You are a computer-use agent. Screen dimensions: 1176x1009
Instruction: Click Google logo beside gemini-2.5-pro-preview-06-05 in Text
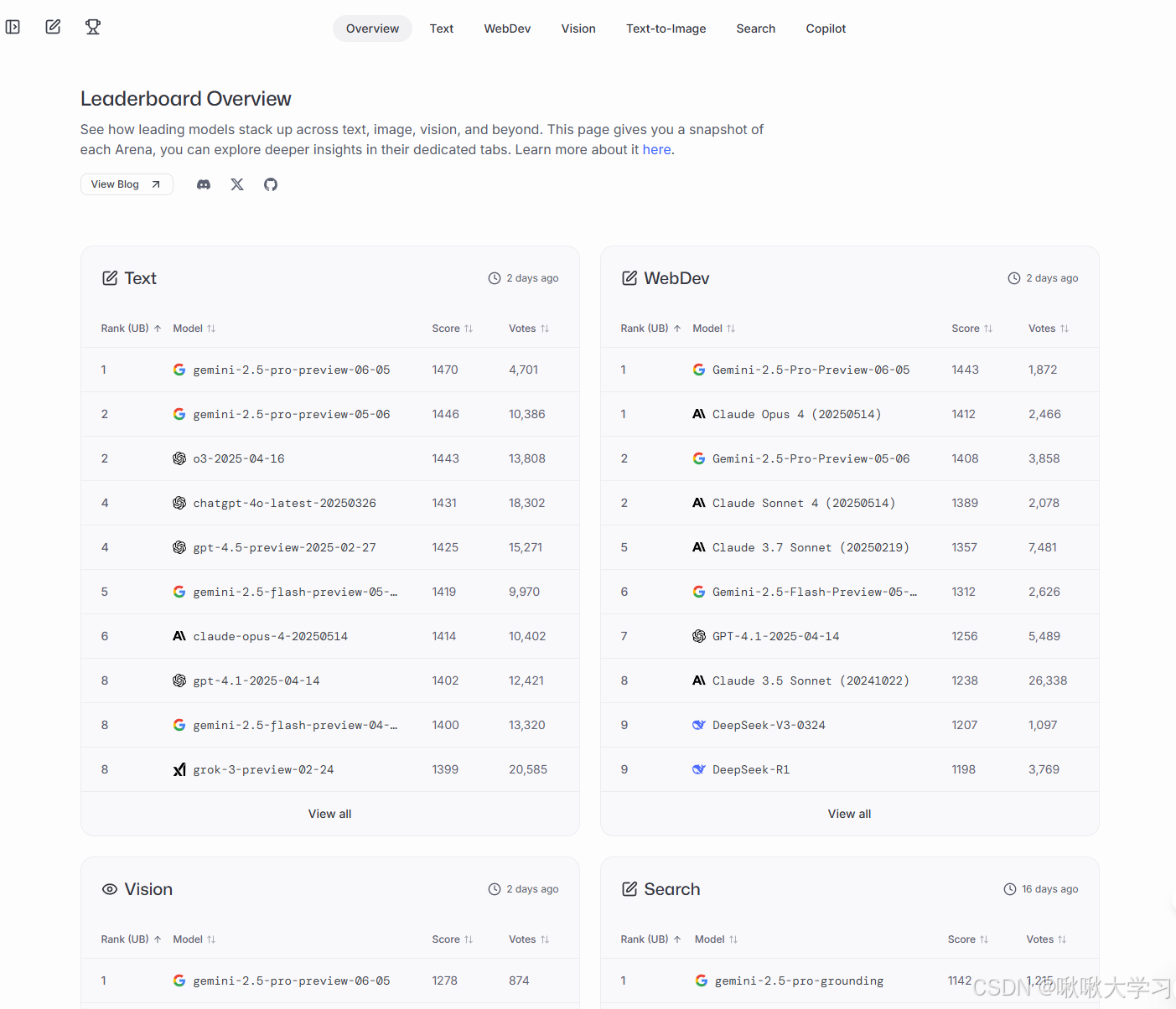point(179,370)
